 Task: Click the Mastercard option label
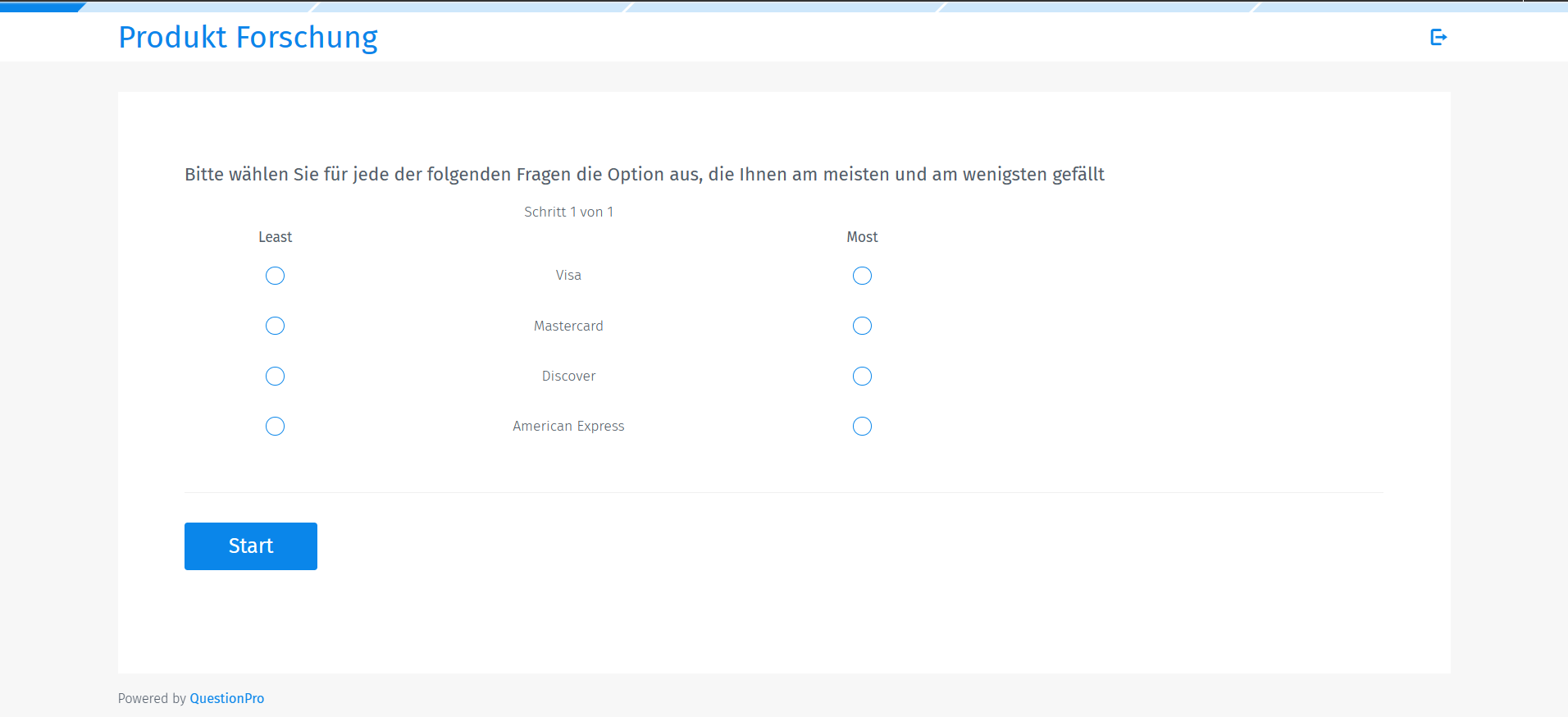tap(568, 326)
